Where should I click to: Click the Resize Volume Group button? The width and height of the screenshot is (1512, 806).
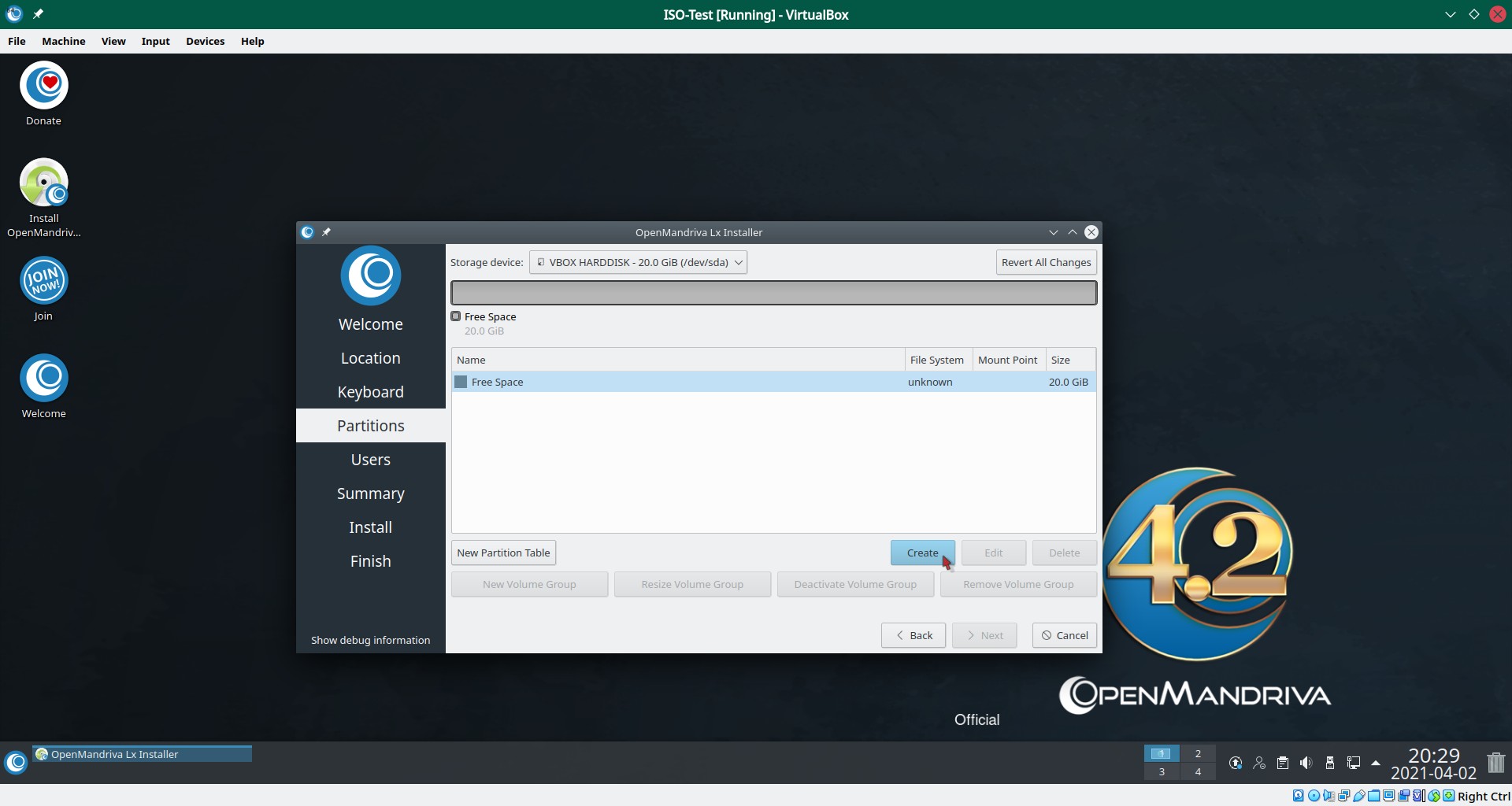point(692,584)
